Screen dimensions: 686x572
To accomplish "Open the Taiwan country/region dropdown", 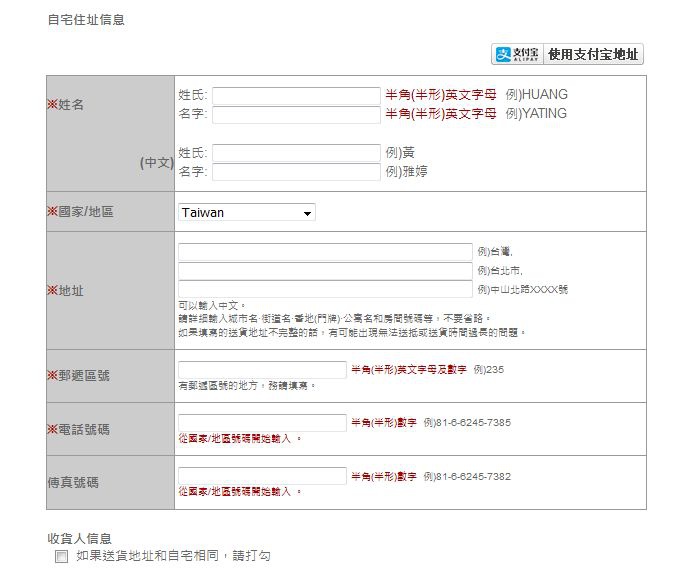I will (247, 212).
